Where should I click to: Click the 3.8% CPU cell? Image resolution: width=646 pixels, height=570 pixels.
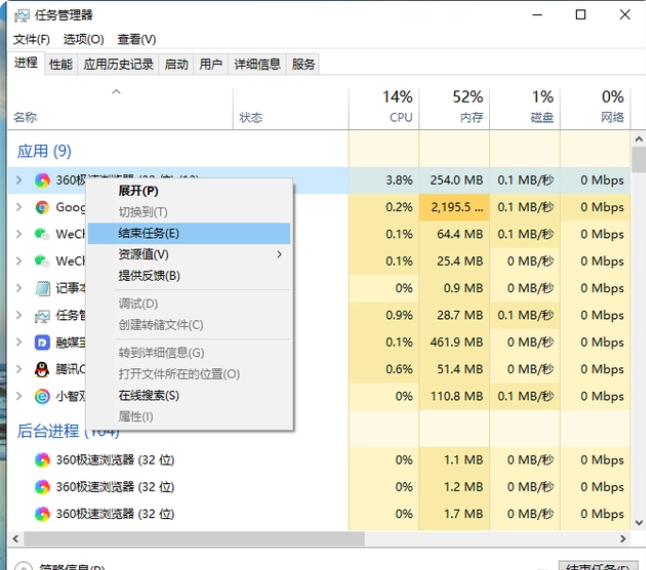point(384,180)
